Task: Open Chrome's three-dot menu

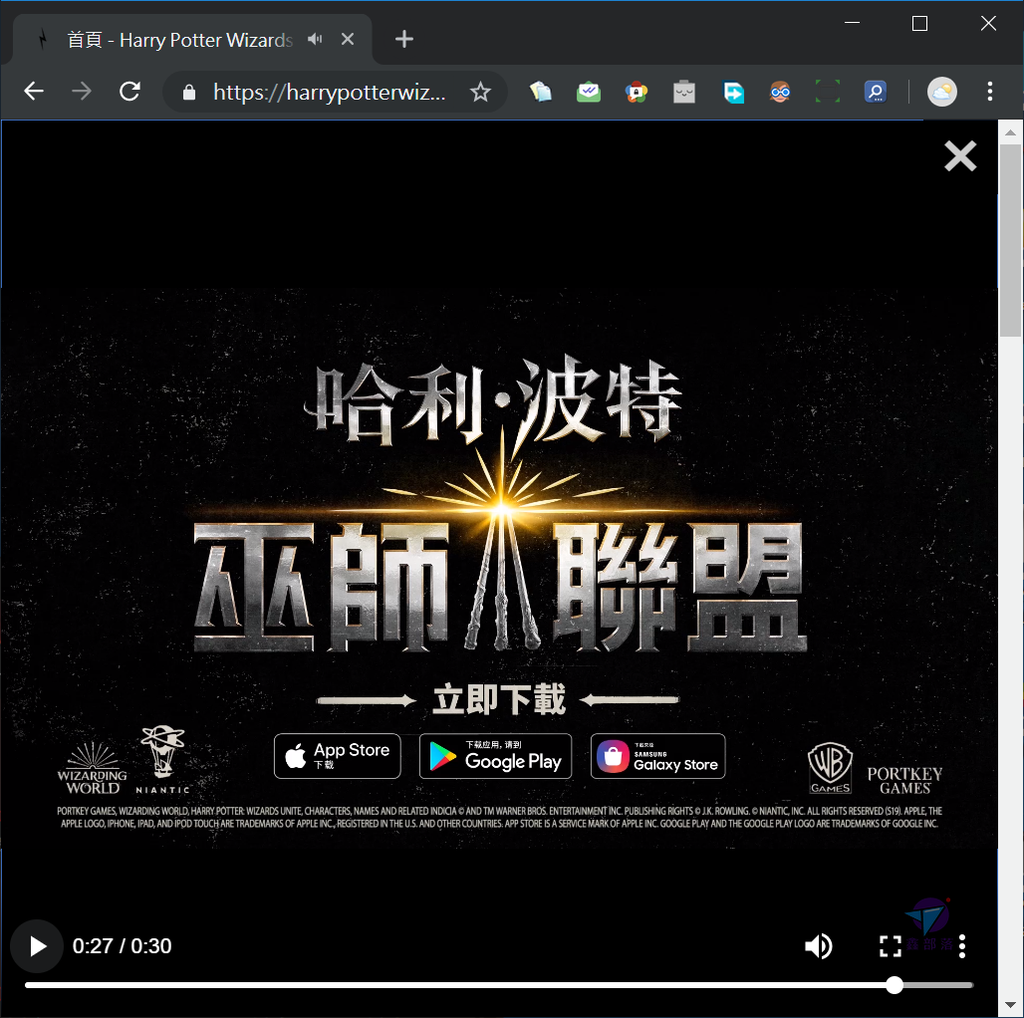Action: pyautogui.click(x=990, y=91)
